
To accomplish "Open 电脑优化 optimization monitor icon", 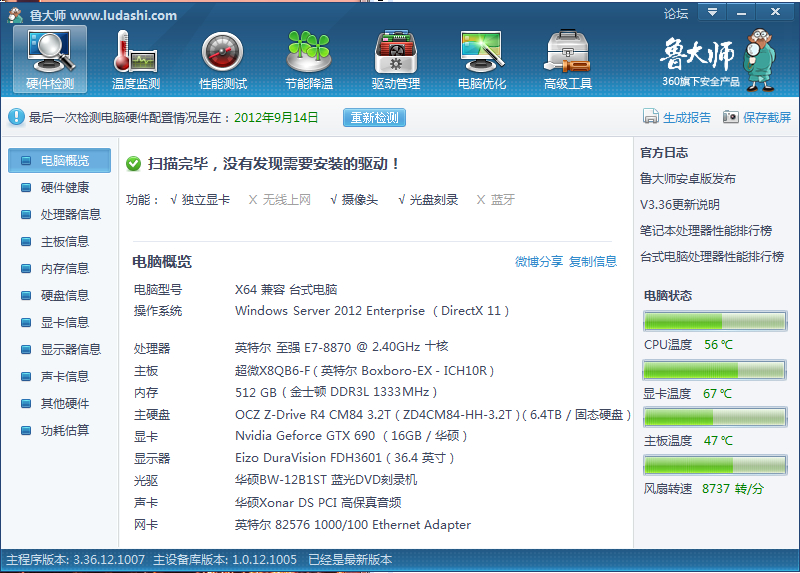I will click(482, 59).
